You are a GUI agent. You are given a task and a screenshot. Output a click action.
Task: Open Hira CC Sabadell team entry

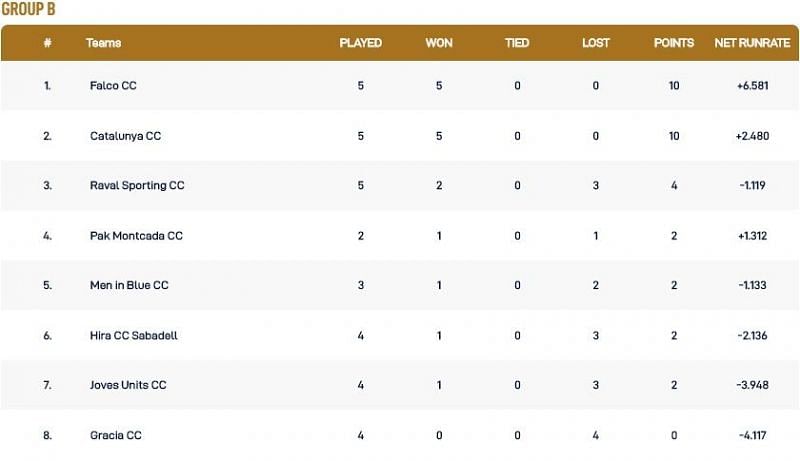pos(133,336)
